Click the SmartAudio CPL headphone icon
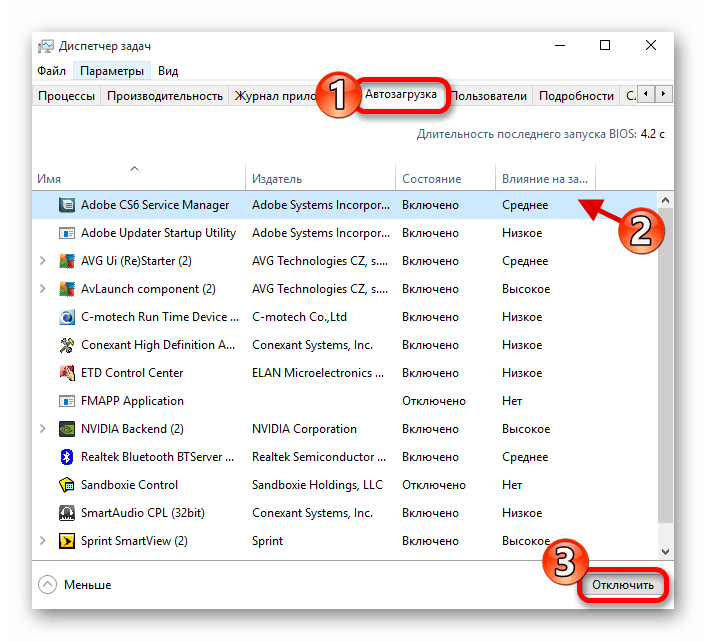This screenshot has width=706, height=641. click(x=67, y=513)
